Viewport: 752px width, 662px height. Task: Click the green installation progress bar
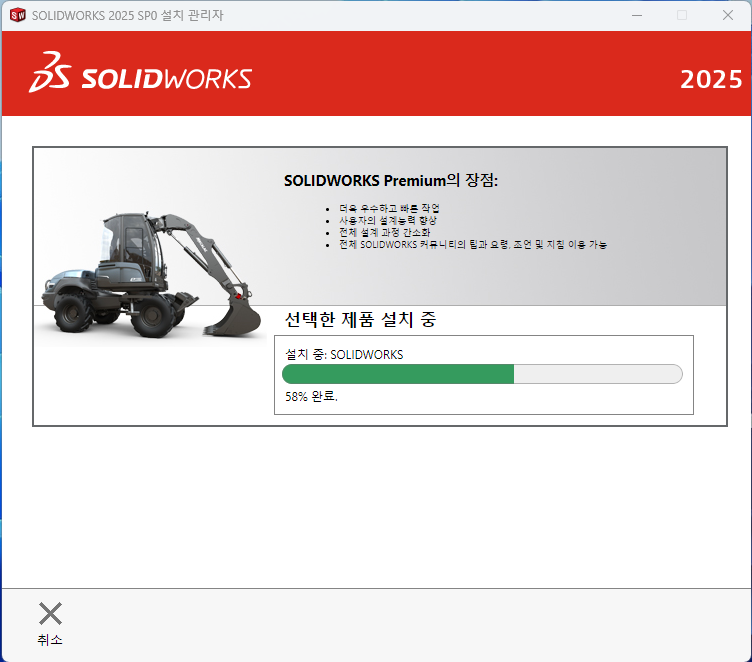pos(482,374)
